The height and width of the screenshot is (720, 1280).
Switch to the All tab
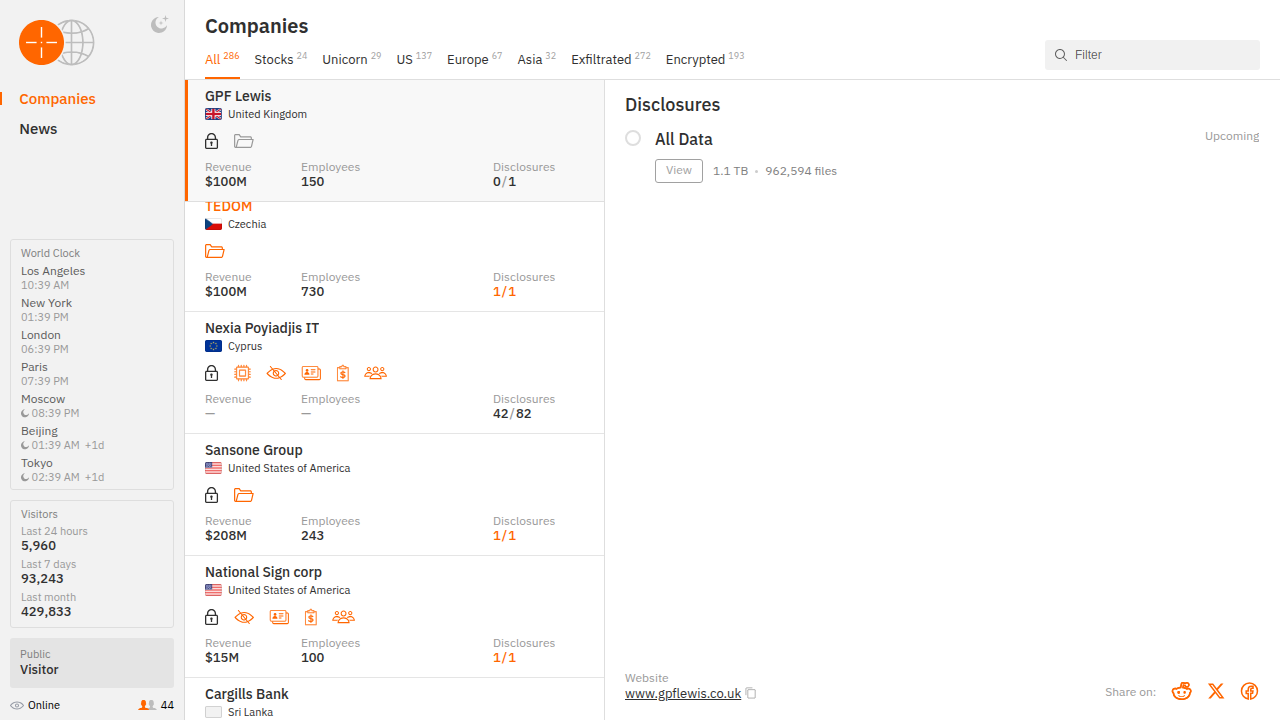[x=222, y=59]
